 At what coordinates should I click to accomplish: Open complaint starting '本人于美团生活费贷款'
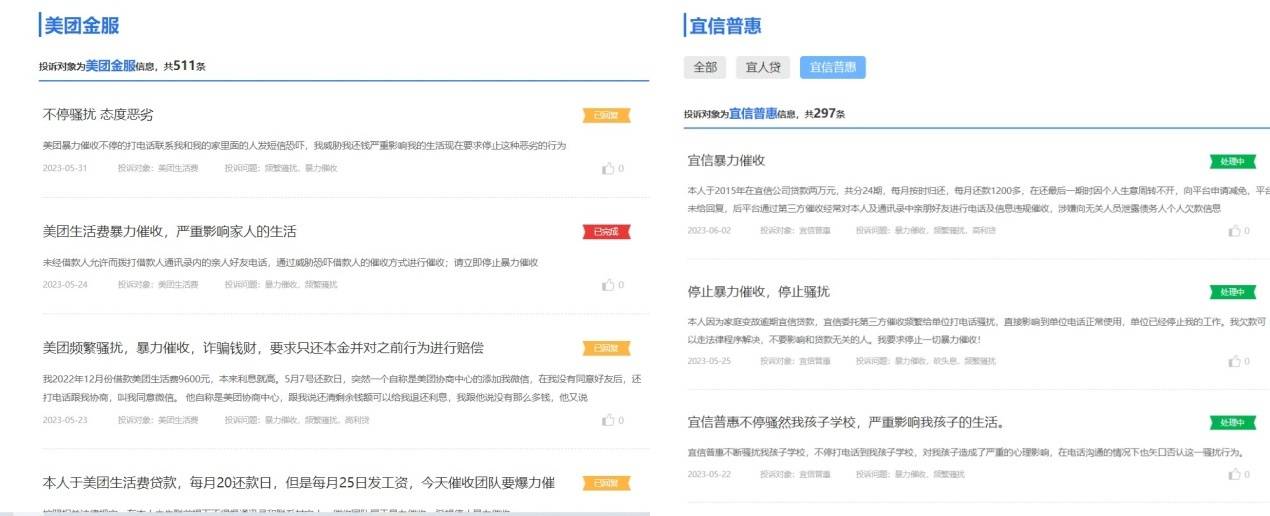(298, 483)
